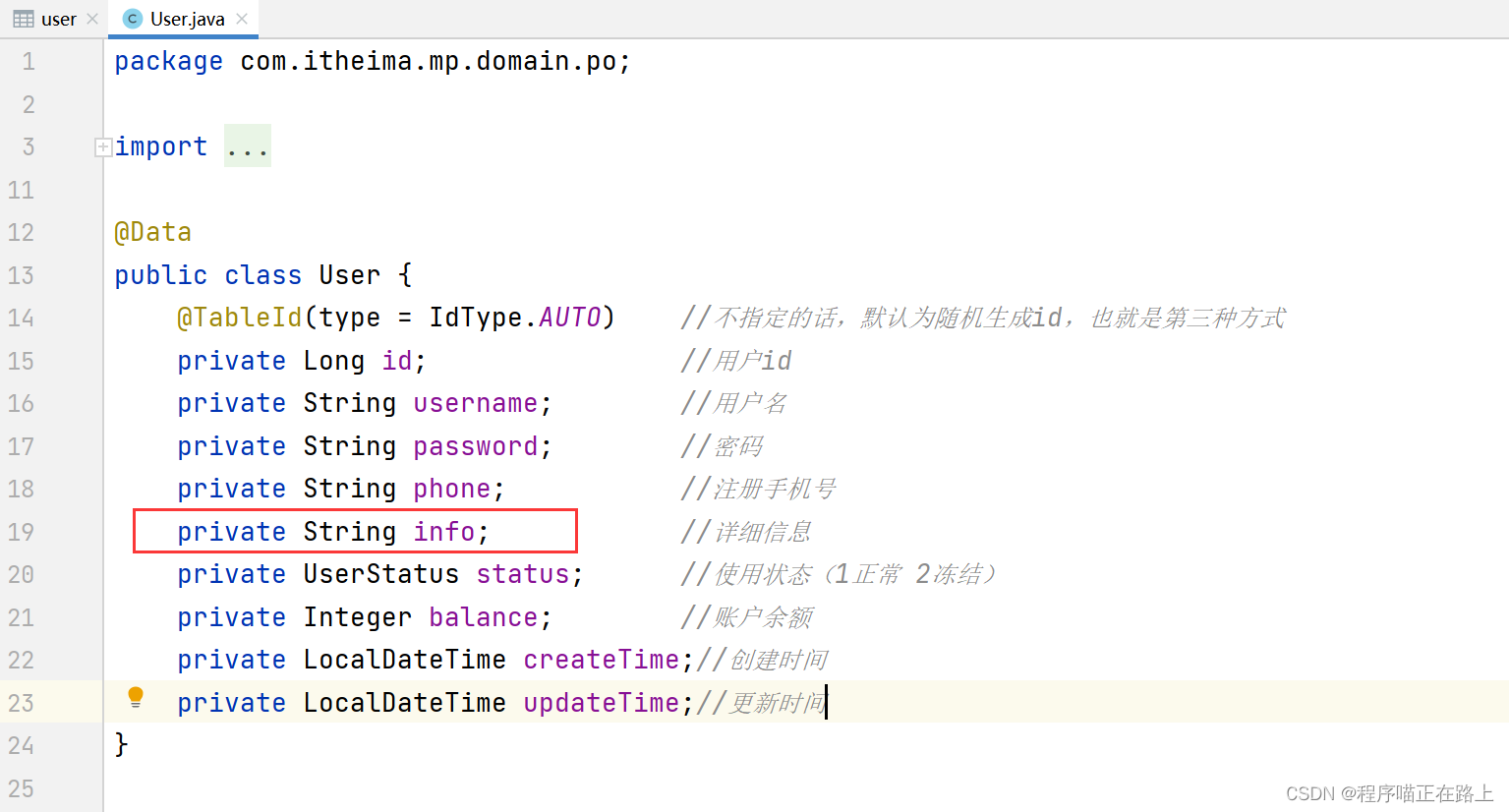
Task: Select the User.java editor tab
Action: tap(183, 19)
